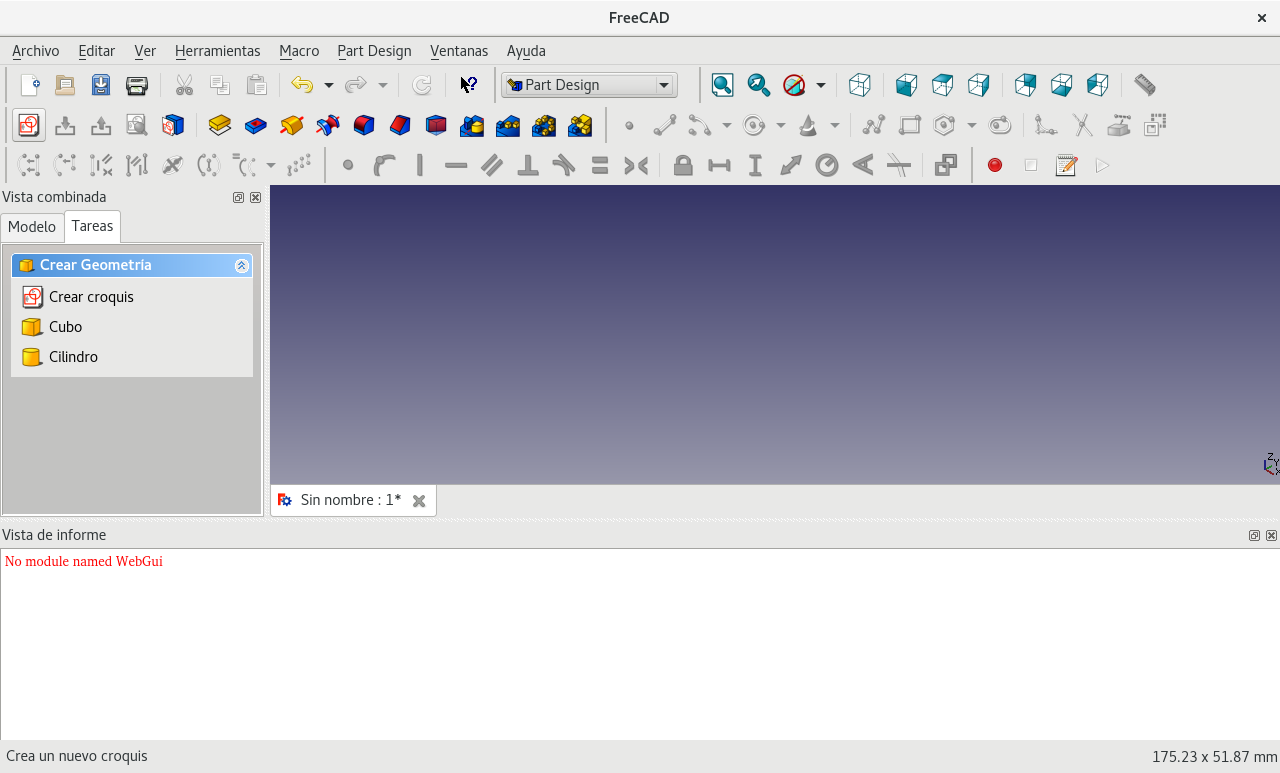Choose the Linear Pattern icon
The width and height of the screenshot is (1280, 773).
point(508,125)
